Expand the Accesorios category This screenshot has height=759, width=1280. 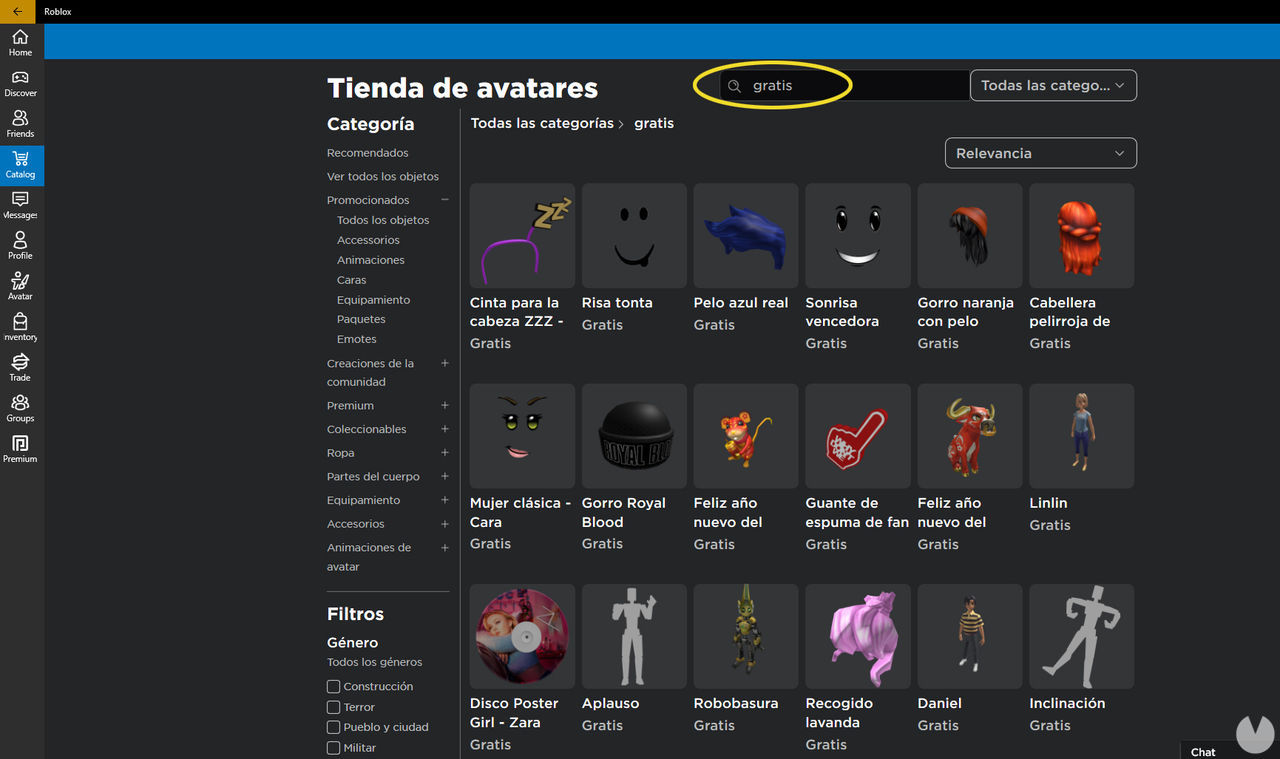coord(445,524)
